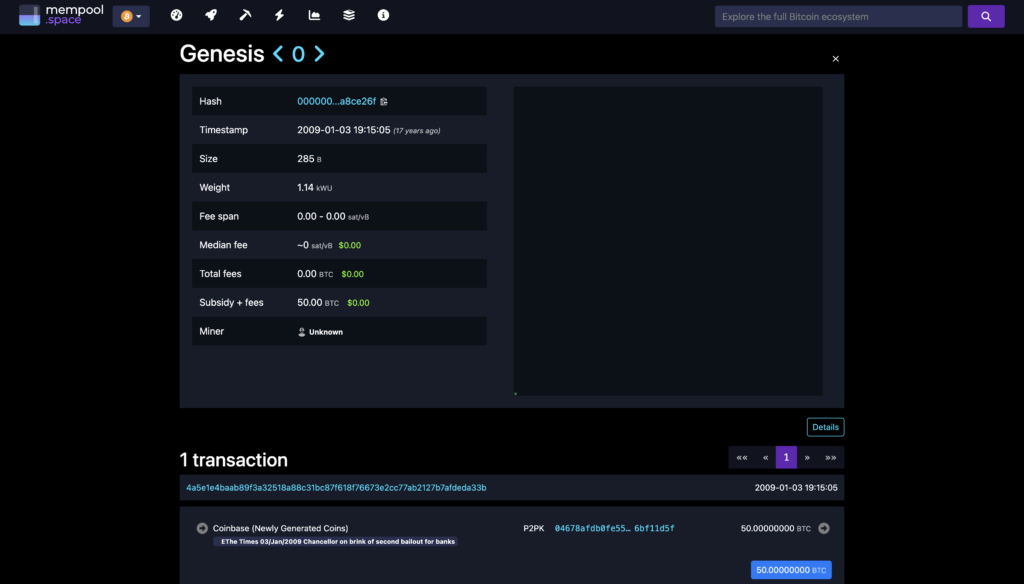Open the Mining pickaxe icon

coord(245,15)
